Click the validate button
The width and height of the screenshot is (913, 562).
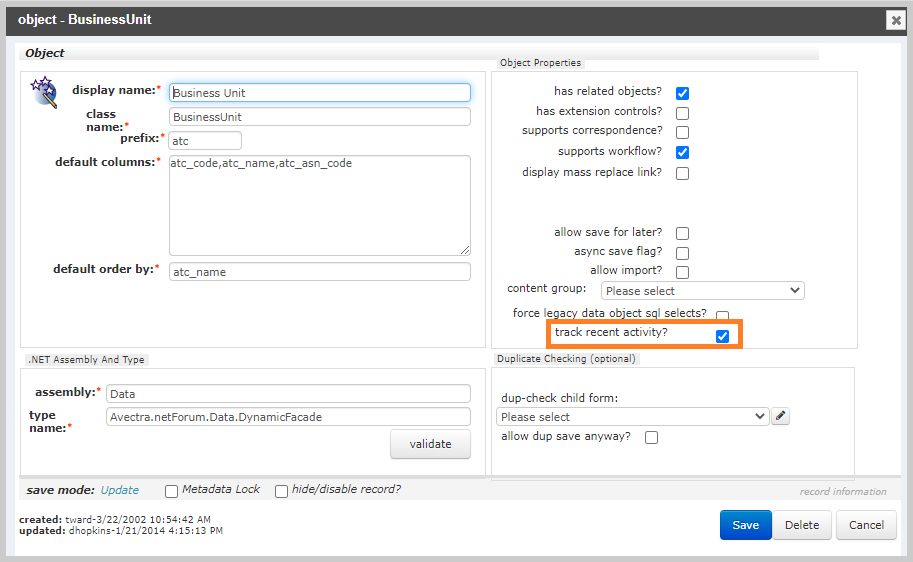tap(430, 444)
